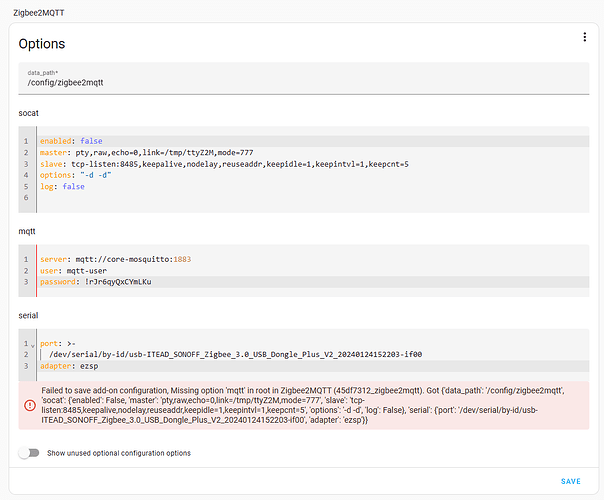Screen dimensions: 604x500
Task: Toggle Show unused optional configuration options
Action: pos(29,453)
